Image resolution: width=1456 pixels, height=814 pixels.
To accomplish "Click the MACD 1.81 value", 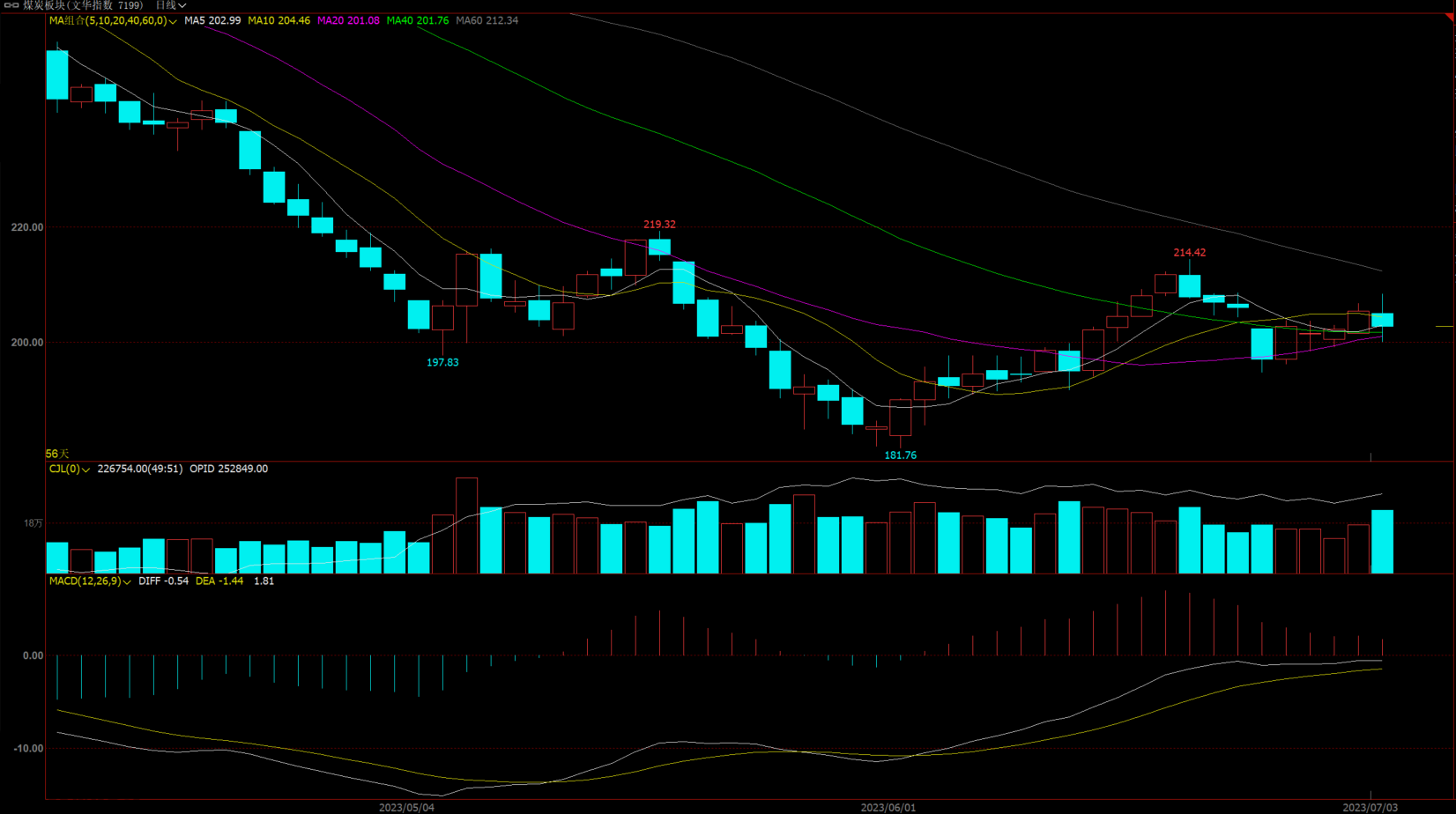I will (264, 581).
